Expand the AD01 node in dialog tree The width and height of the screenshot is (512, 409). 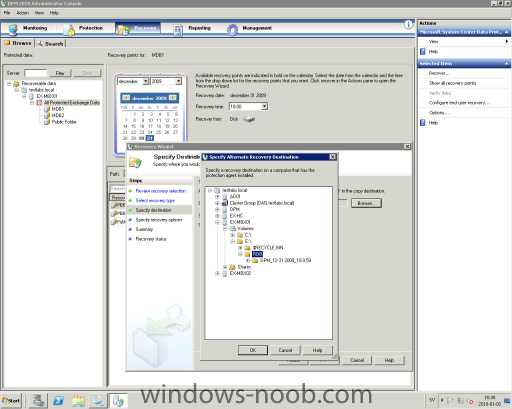[217, 197]
